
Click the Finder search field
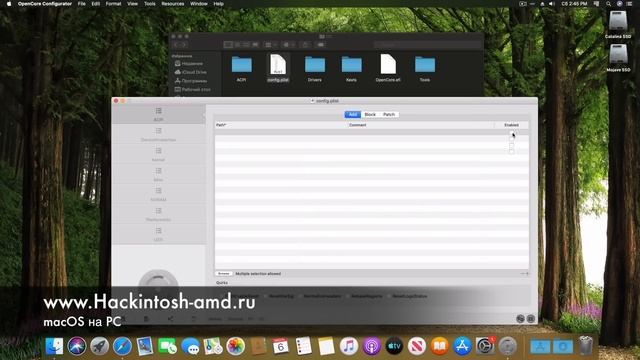(427, 44)
